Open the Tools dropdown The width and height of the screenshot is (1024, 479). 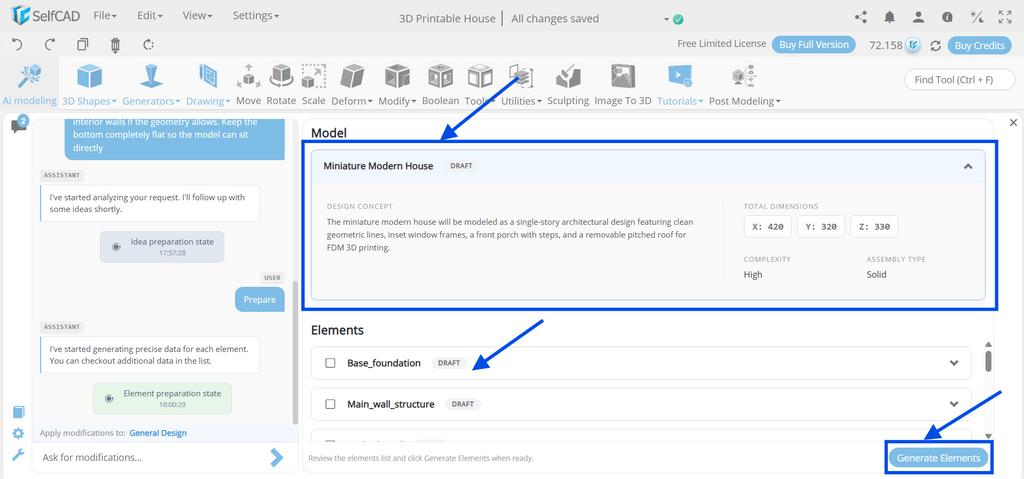pyautogui.click(x=480, y=84)
